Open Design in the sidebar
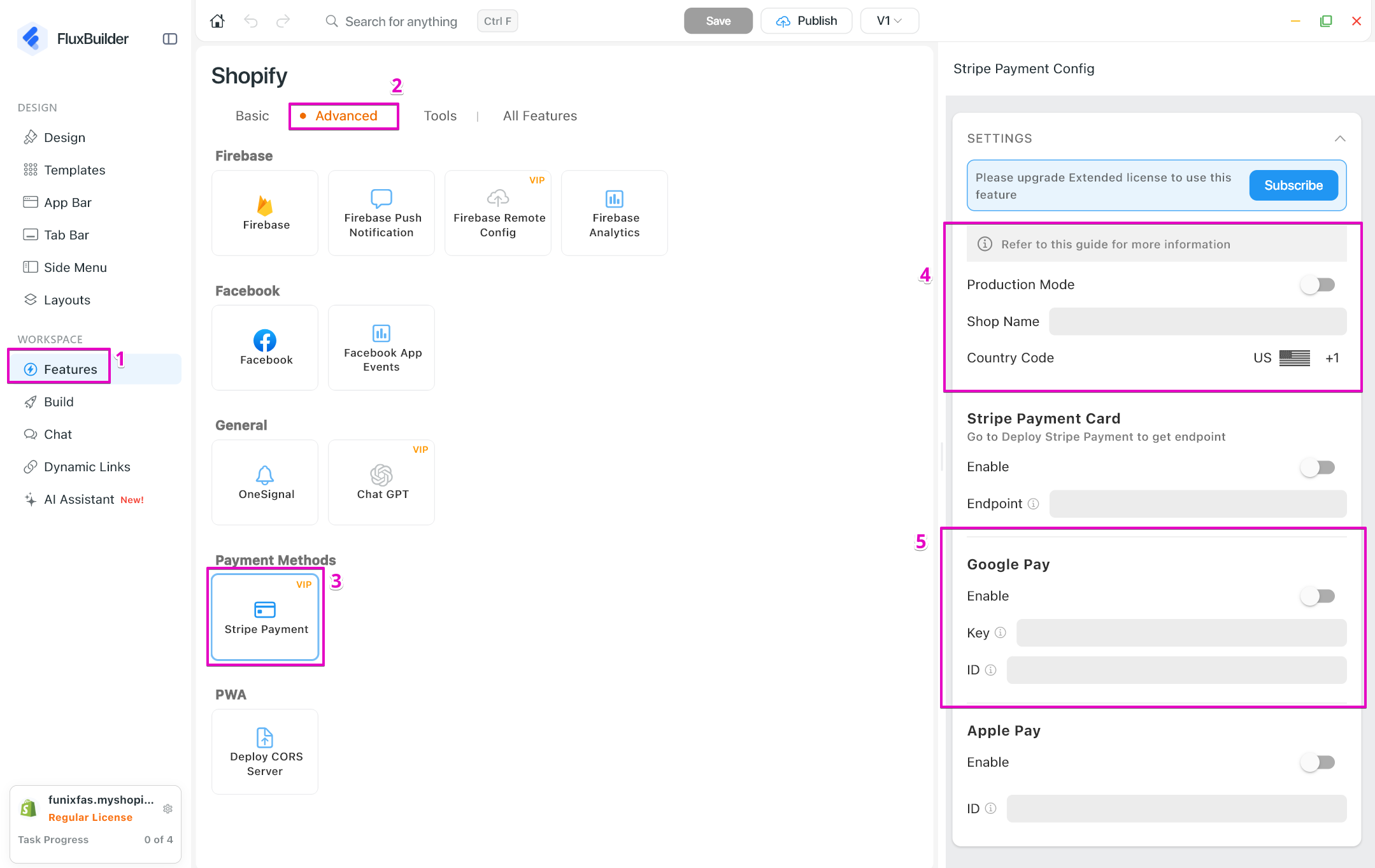This screenshot has height=868, width=1375. (96, 138)
